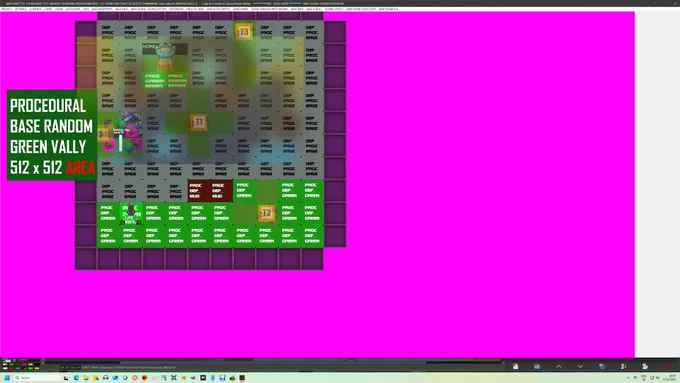Click the Procedural Base Random Green Vally label
The height and width of the screenshot is (383, 680).
(52, 135)
